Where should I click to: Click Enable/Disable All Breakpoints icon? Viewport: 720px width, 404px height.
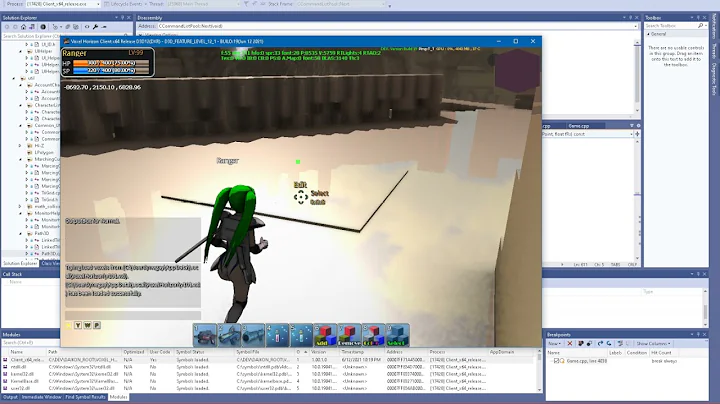tap(589, 343)
